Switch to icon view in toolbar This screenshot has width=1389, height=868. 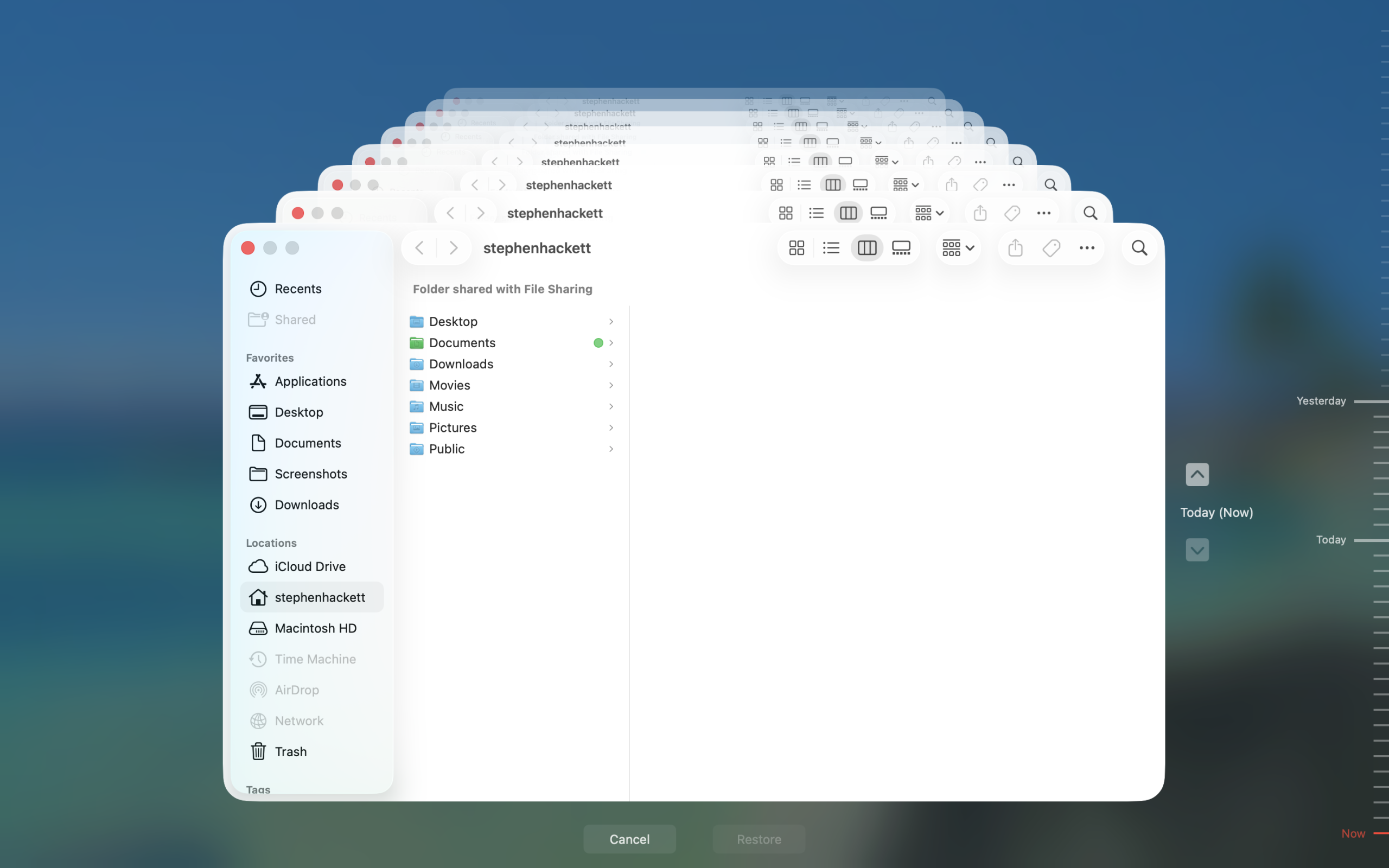click(797, 248)
